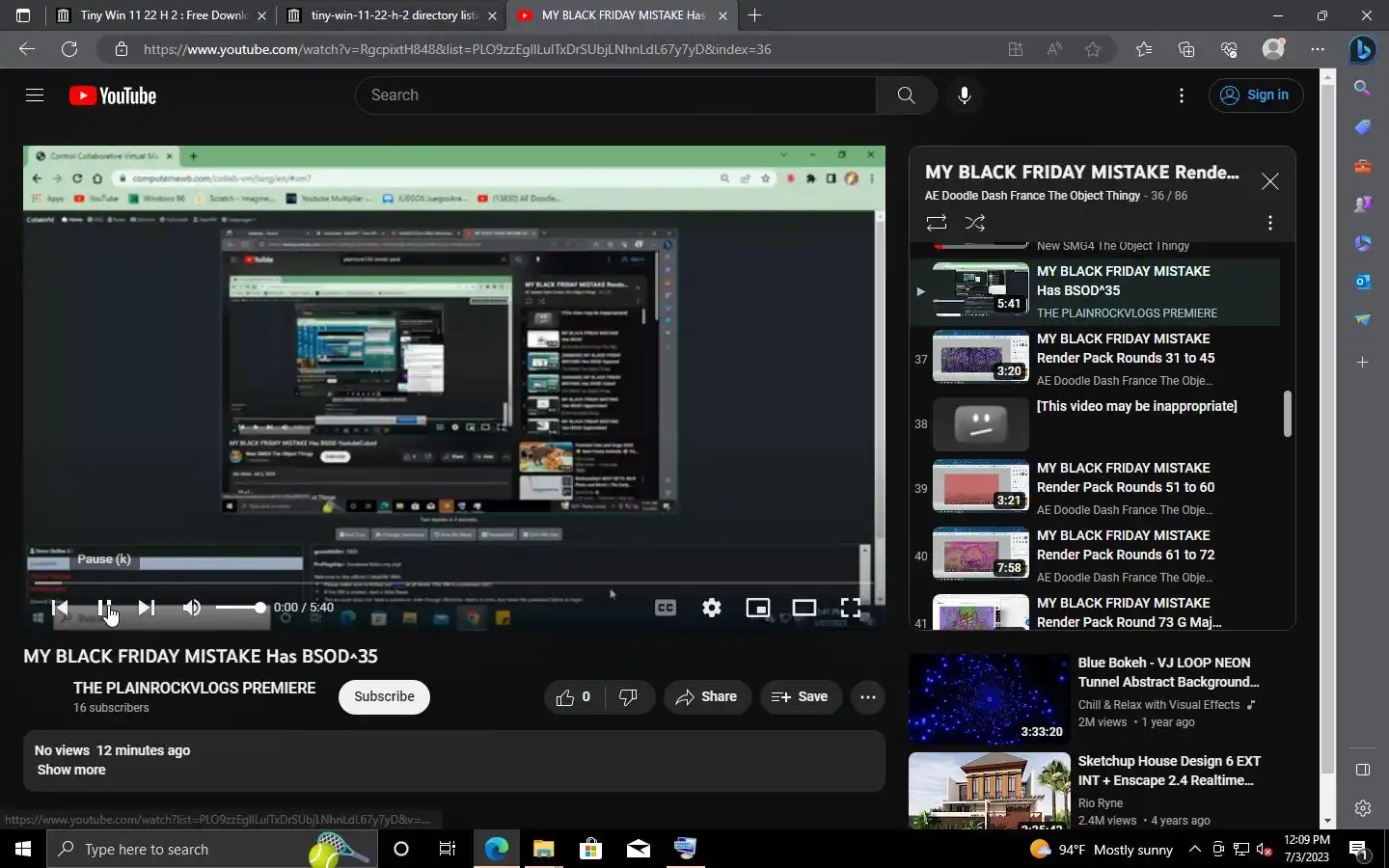Open the player settings gear

pos(712,608)
